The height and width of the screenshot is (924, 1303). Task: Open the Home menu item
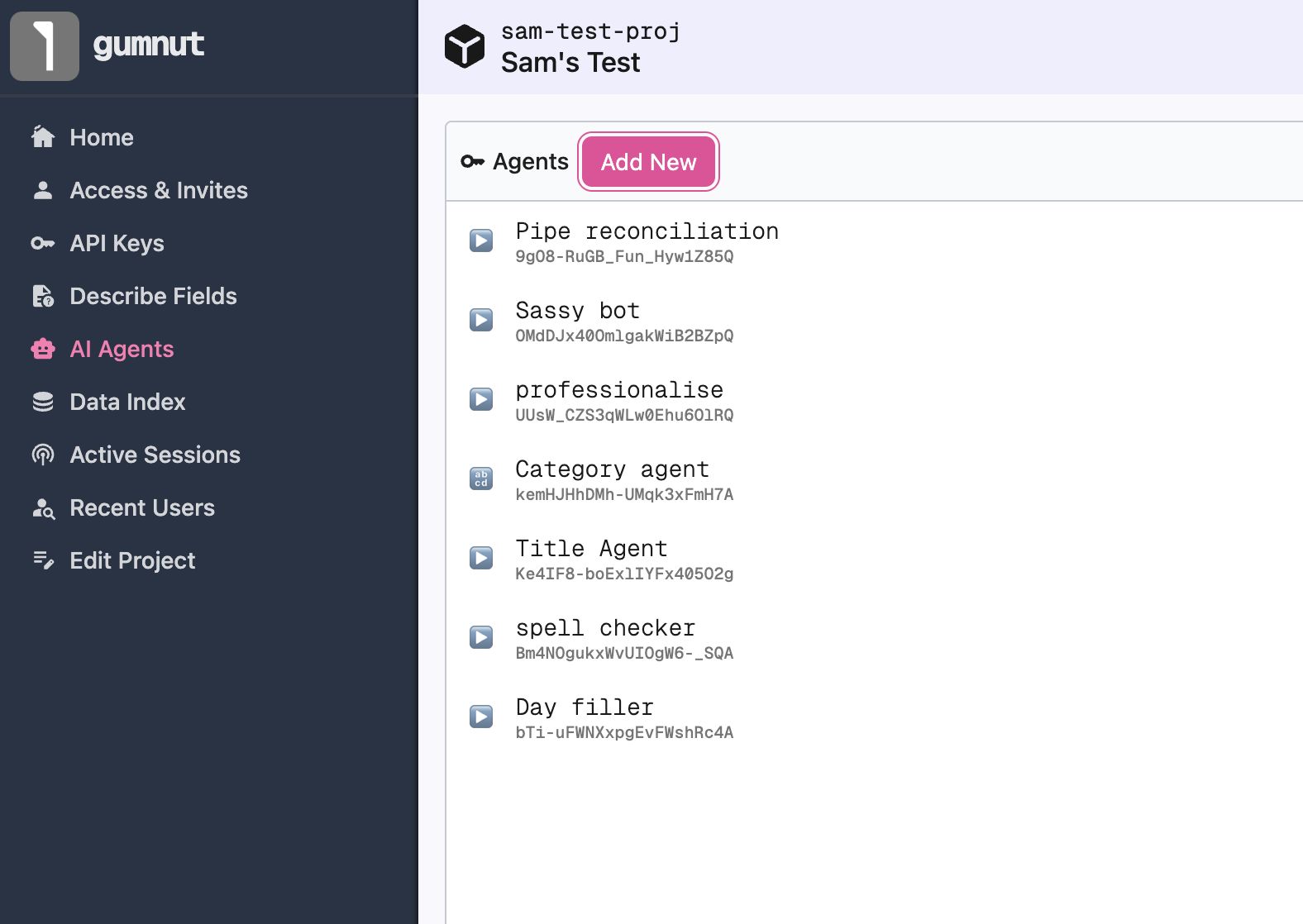point(102,137)
